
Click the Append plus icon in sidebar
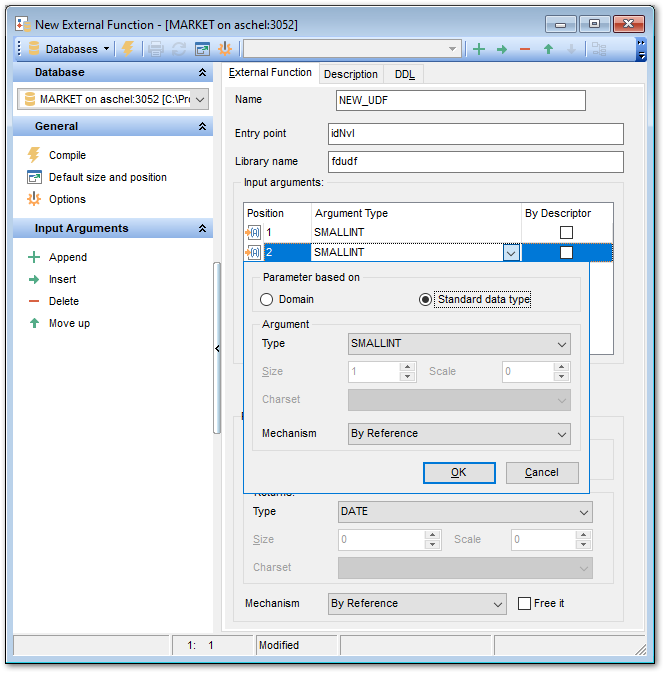(34, 257)
